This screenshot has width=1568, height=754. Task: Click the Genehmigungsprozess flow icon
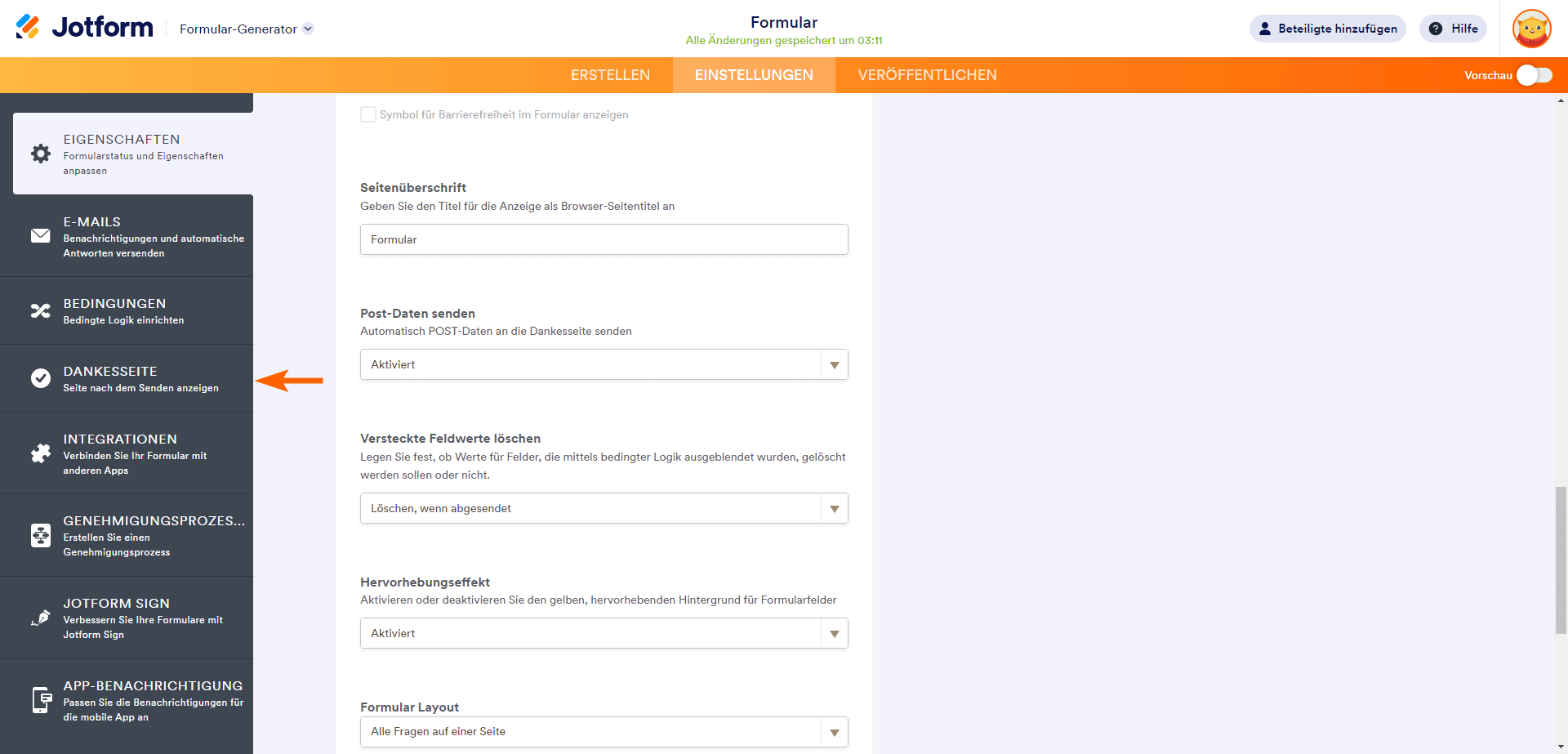click(41, 535)
